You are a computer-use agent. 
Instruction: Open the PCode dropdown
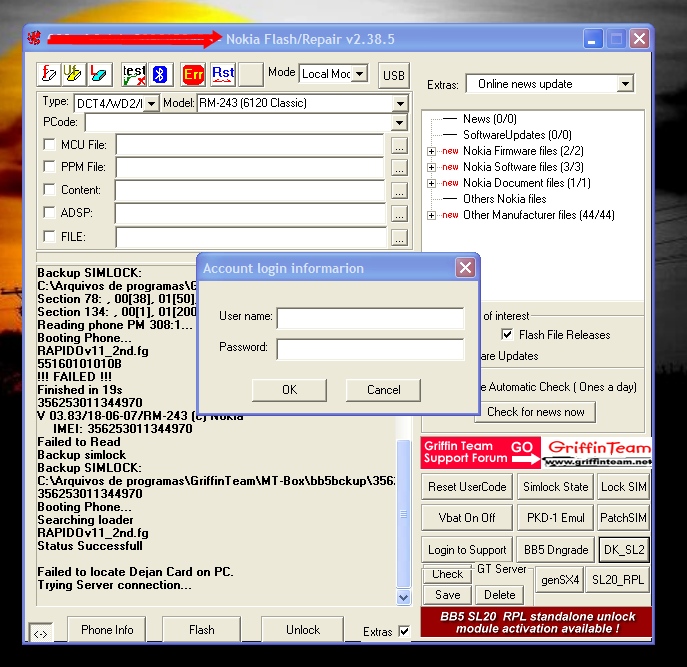coord(399,122)
